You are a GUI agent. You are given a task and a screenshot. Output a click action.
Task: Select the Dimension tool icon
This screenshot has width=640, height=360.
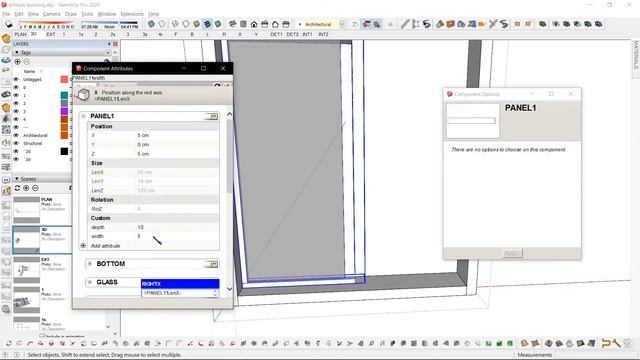click(416, 24)
